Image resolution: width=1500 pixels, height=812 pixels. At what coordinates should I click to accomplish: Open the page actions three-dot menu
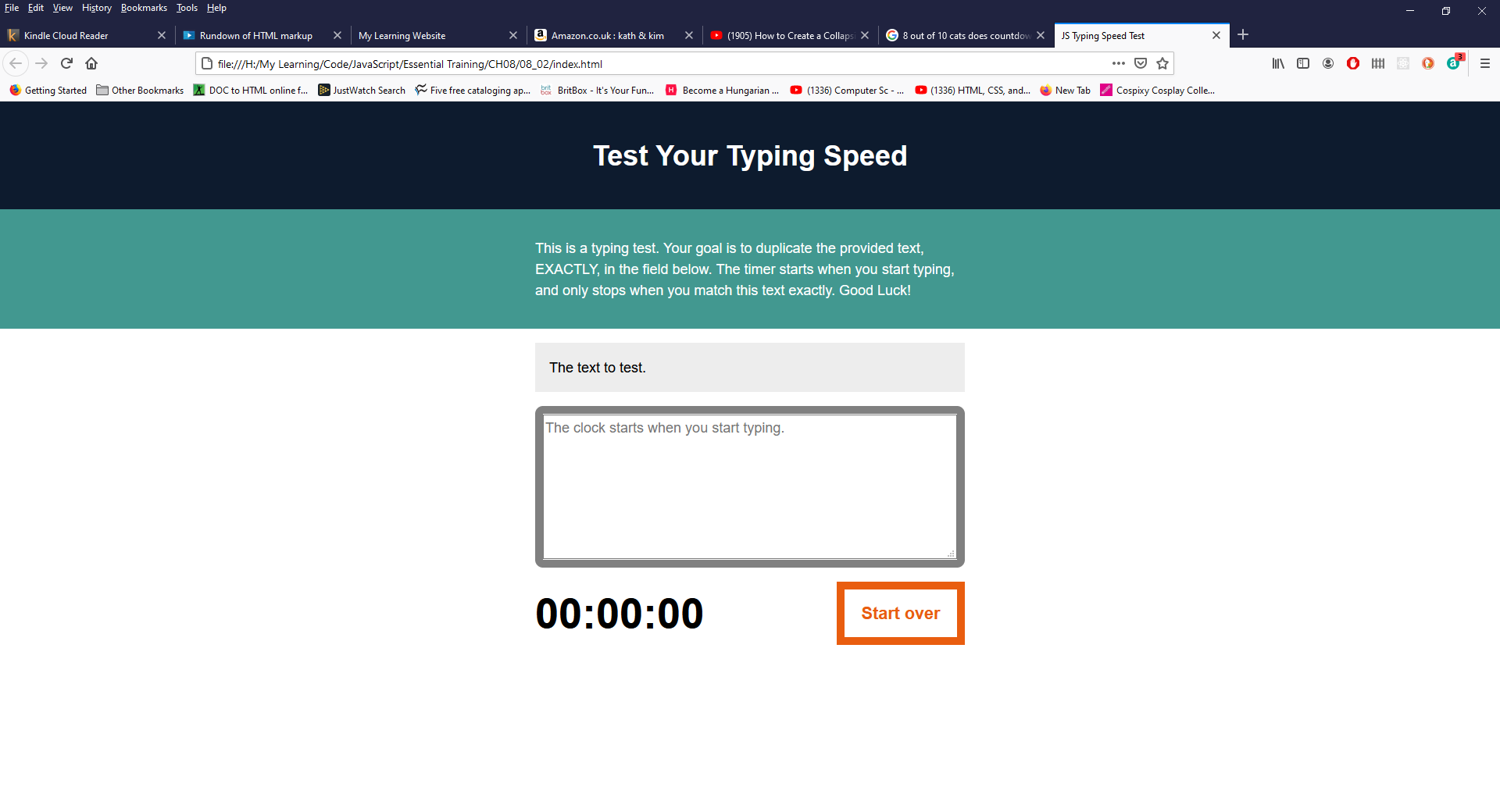(1119, 63)
